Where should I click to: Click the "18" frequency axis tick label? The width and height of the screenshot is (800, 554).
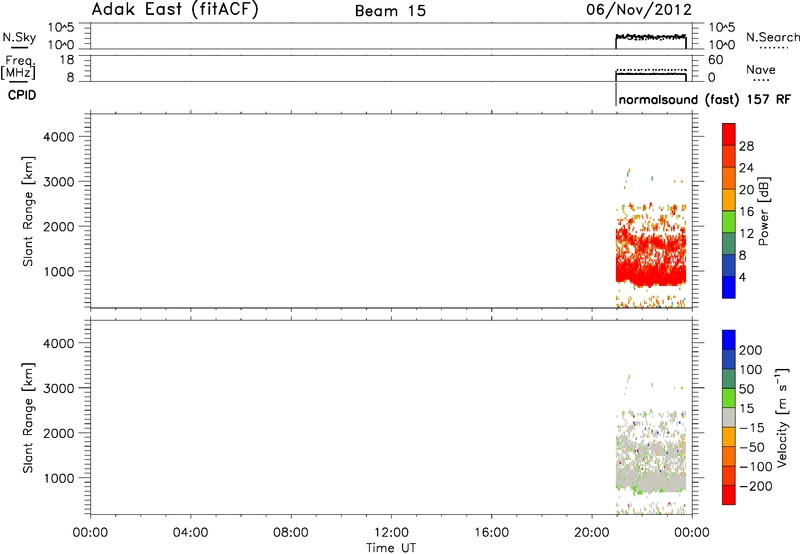point(67,60)
